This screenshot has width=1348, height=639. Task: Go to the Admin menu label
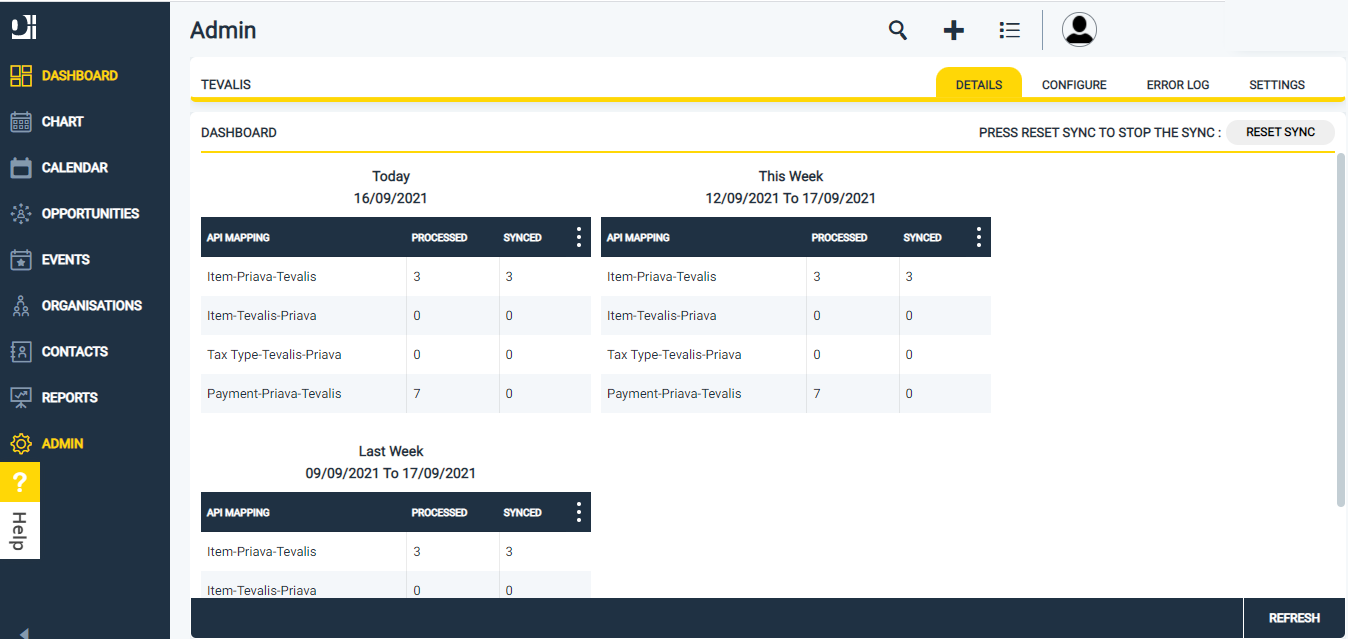[x=63, y=444]
